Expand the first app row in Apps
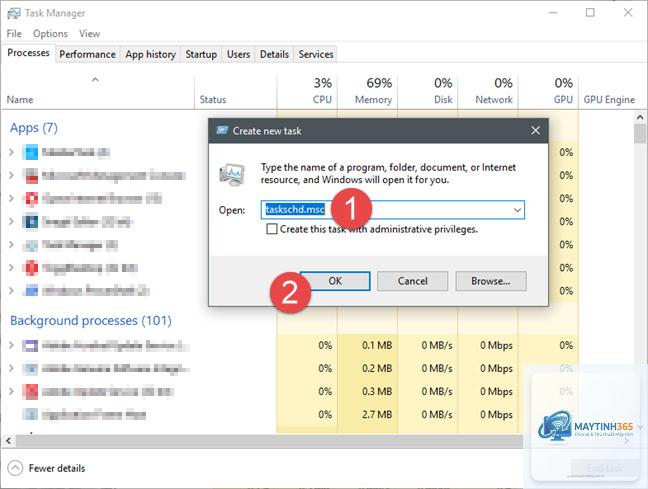Screen dimensions: 648x489 click(x=12, y=152)
